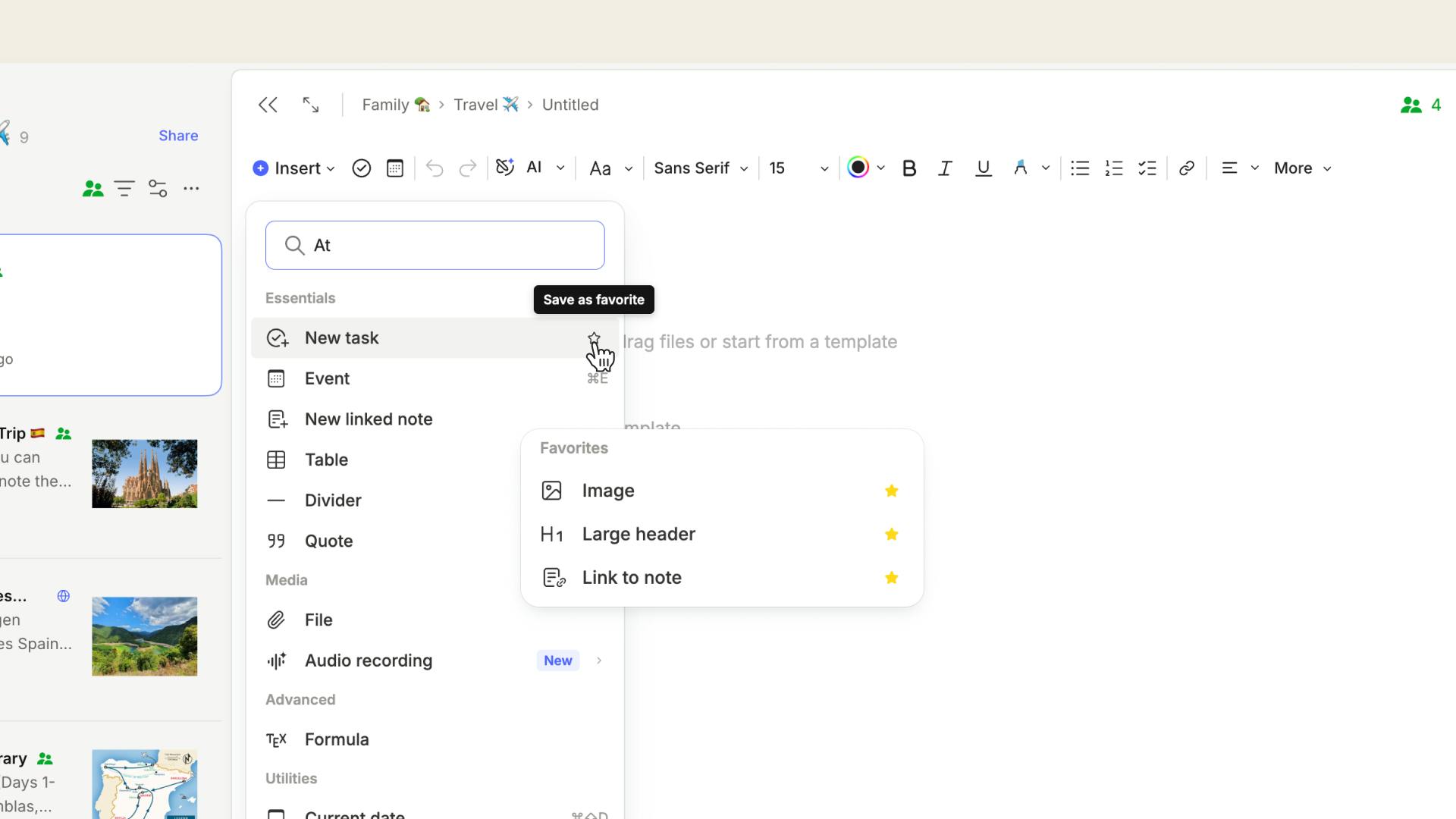The width and height of the screenshot is (1456, 819).
Task: Insert a task using the toolbar checkmark icon
Action: (x=362, y=168)
